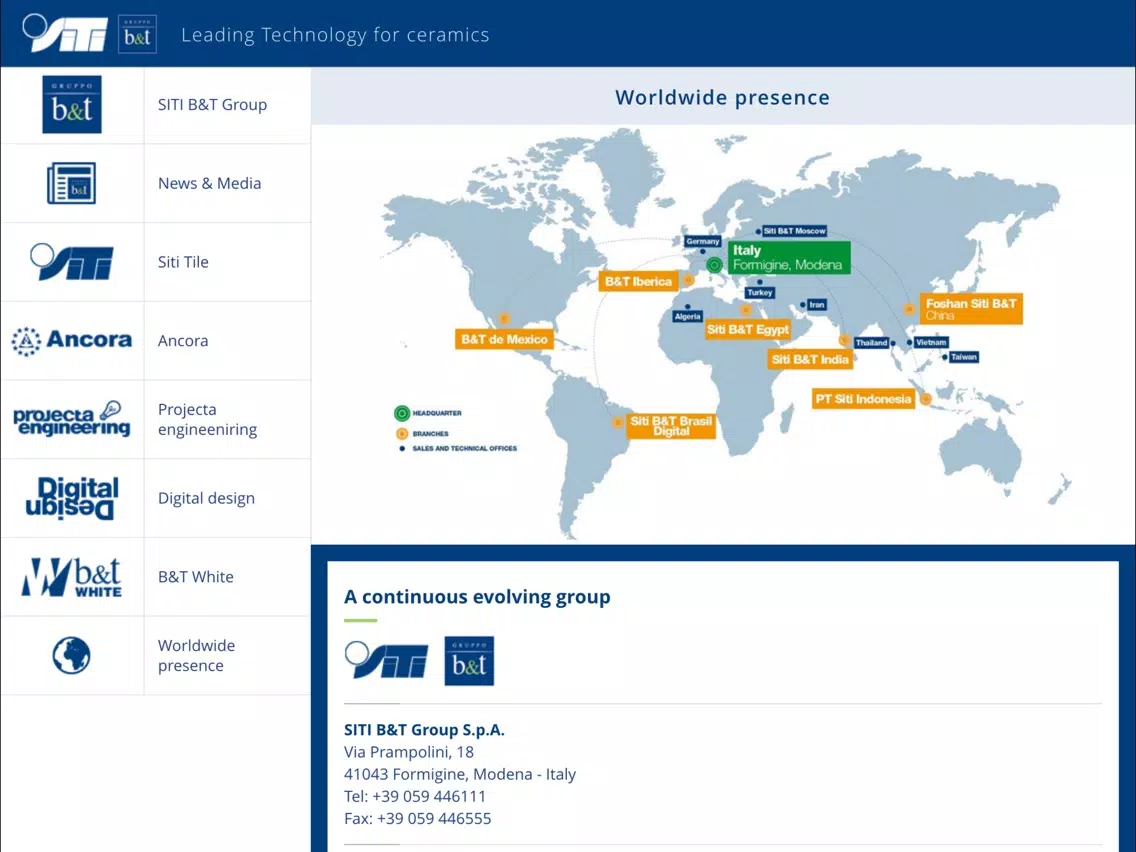Click the 41043 Formigine, Modena - Italy line

pos(460,774)
